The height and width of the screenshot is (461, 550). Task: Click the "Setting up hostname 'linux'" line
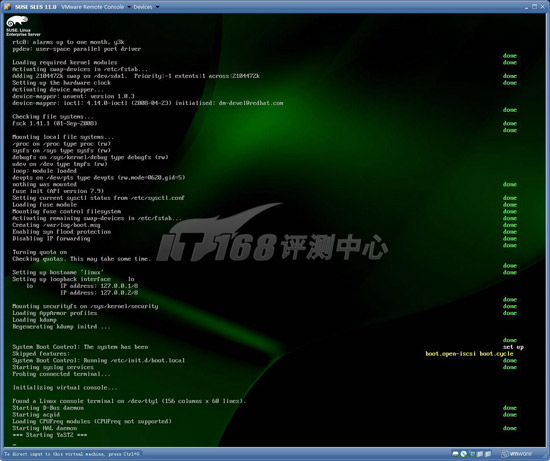pos(58,272)
